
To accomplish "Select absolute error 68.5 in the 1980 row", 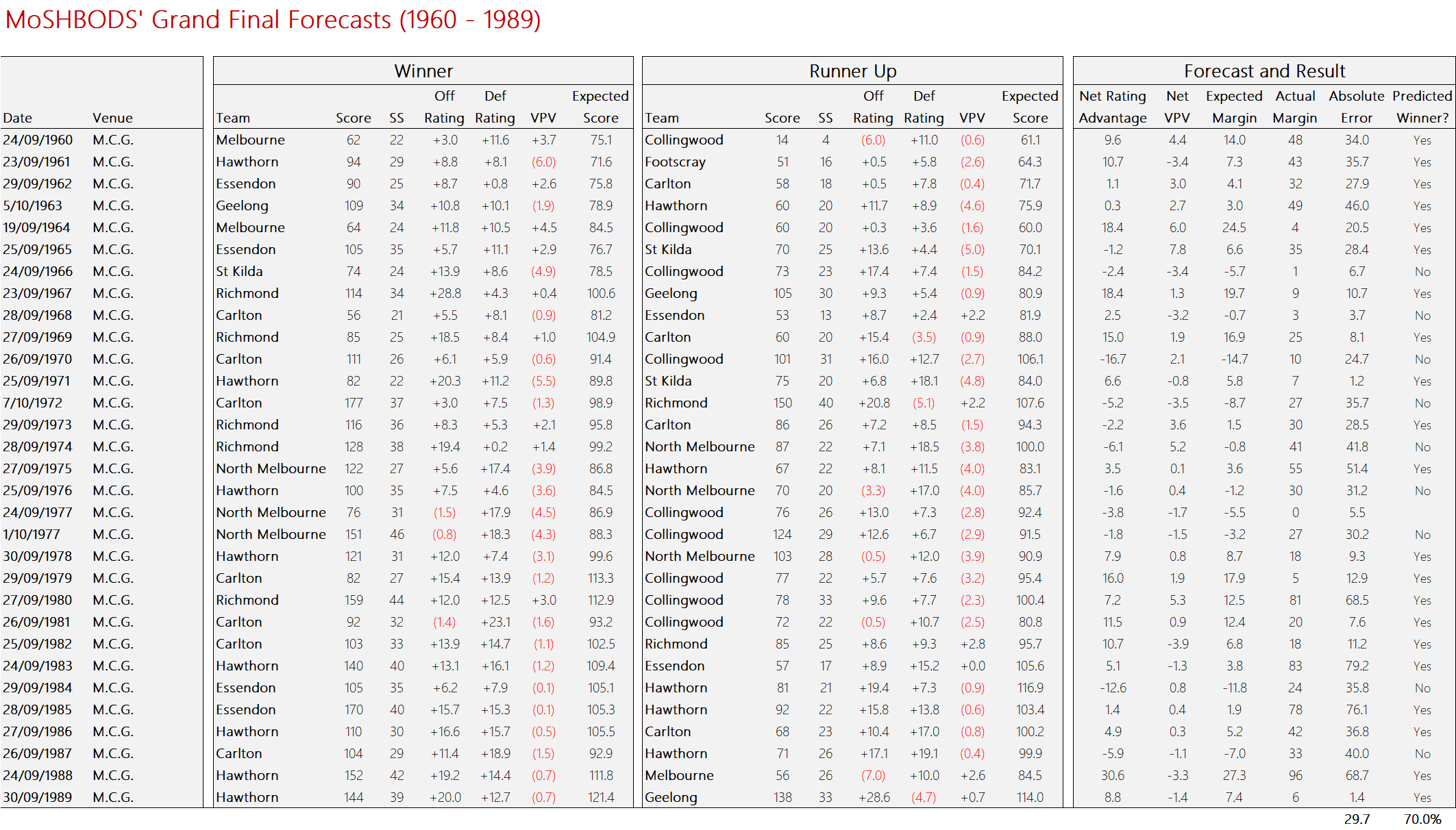I will point(1357,600).
